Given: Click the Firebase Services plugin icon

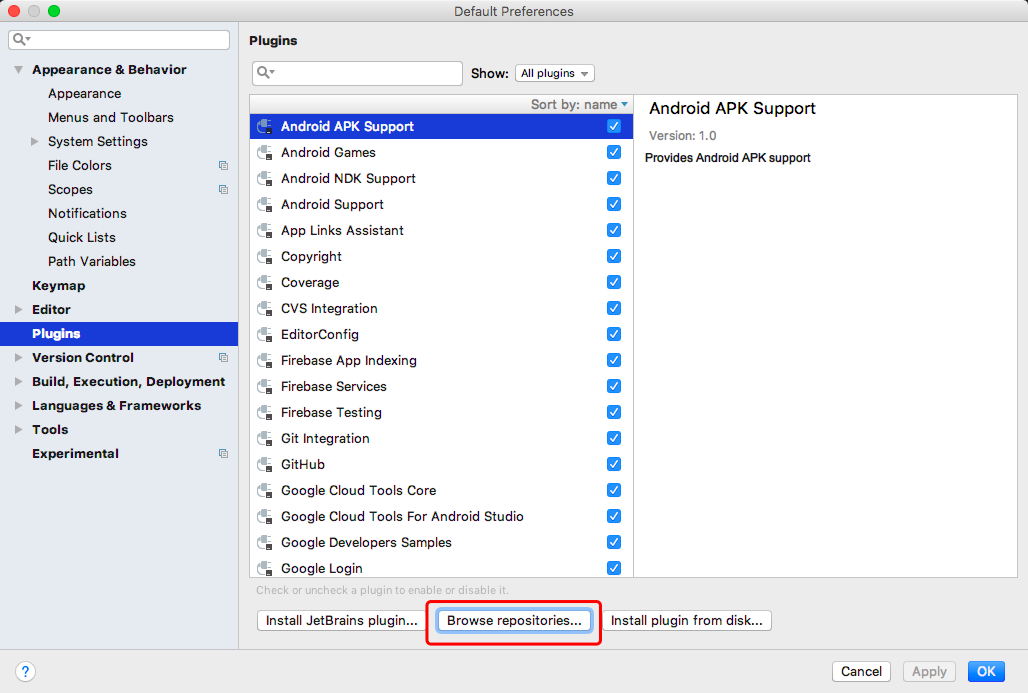Looking at the screenshot, I should click(x=265, y=387).
